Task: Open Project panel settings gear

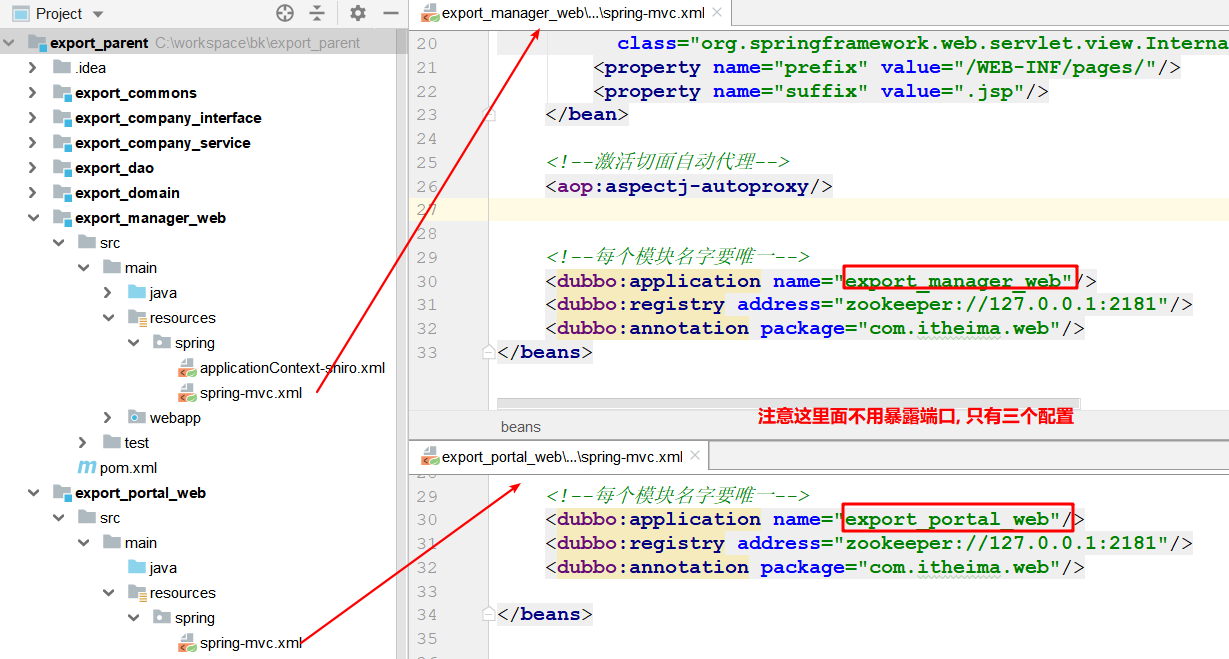Action: click(358, 13)
